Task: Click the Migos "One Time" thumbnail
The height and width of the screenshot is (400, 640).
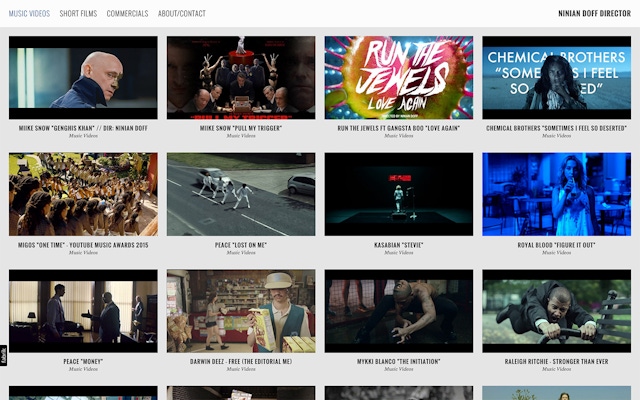Action: click(x=83, y=194)
